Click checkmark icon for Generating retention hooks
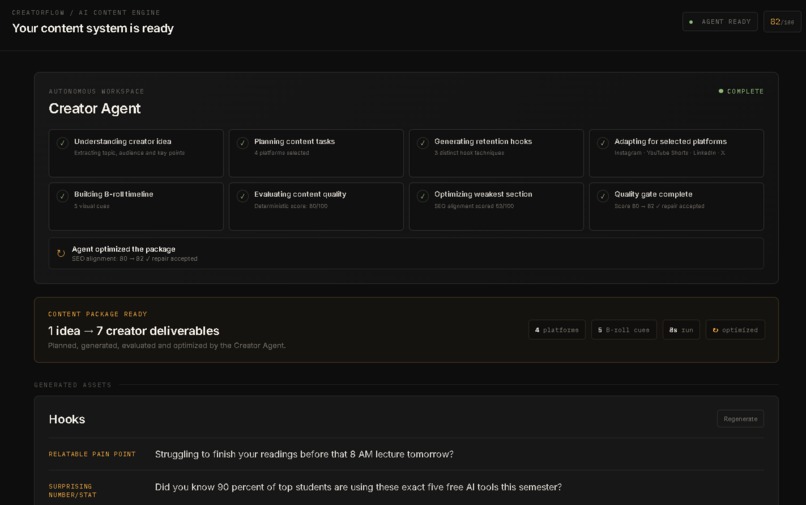Screen dimensions: 806x505 (x=423, y=143)
